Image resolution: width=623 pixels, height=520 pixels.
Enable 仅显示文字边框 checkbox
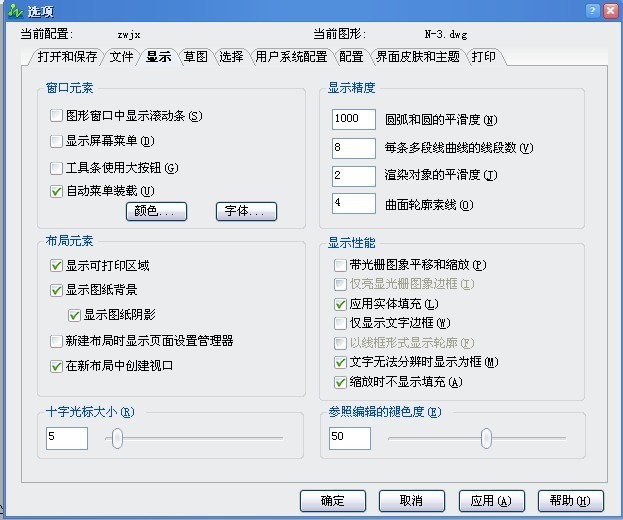340,323
